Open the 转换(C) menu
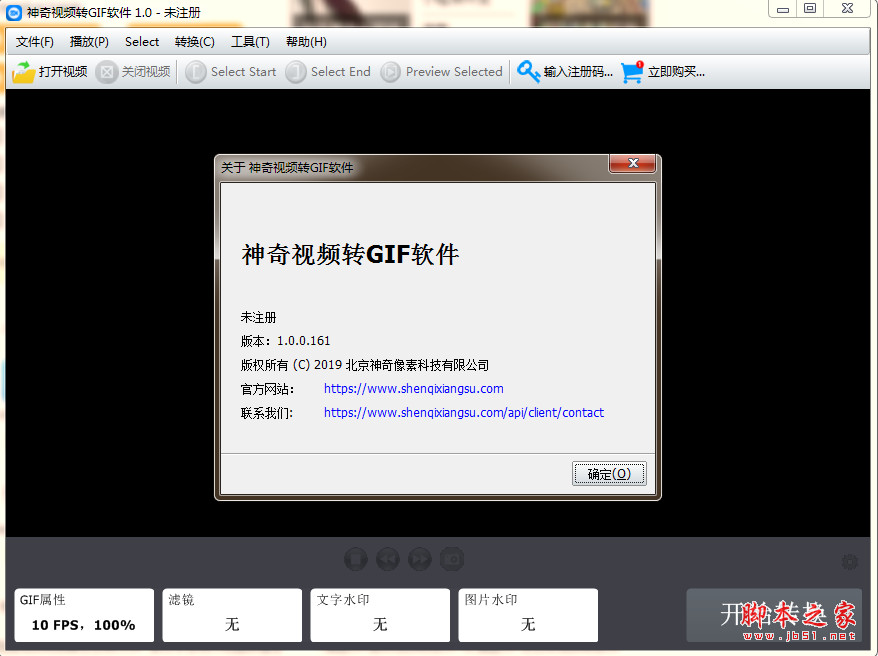The image size is (878, 656). pyautogui.click(x=195, y=42)
